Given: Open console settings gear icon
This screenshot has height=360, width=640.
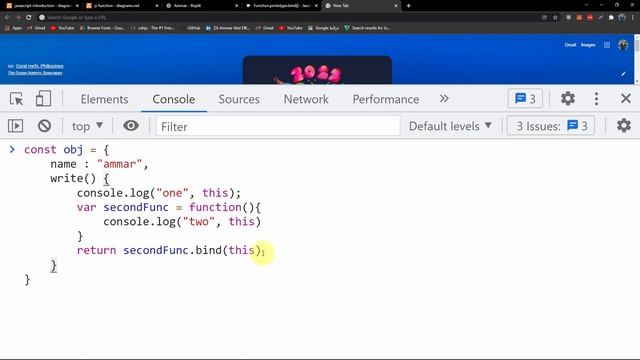Looking at the screenshot, I should pyautogui.click(x=624, y=126).
